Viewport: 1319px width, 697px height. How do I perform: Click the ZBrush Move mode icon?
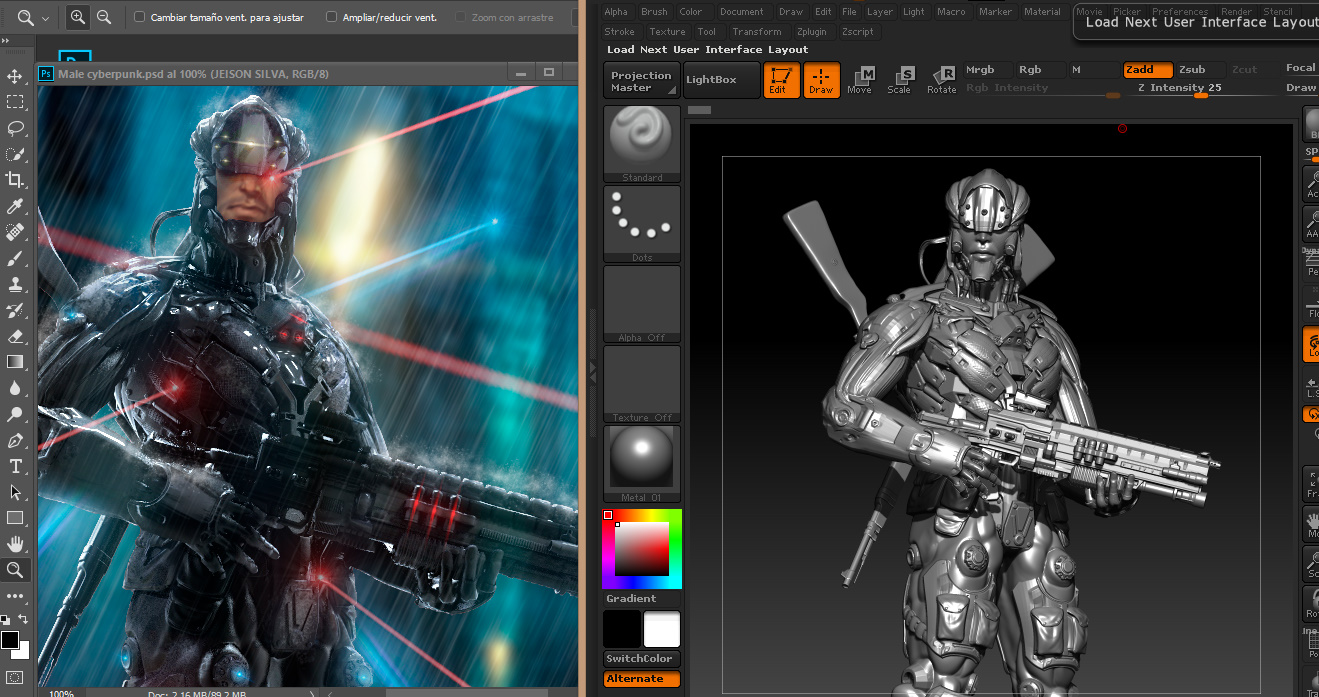click(860, 79)
